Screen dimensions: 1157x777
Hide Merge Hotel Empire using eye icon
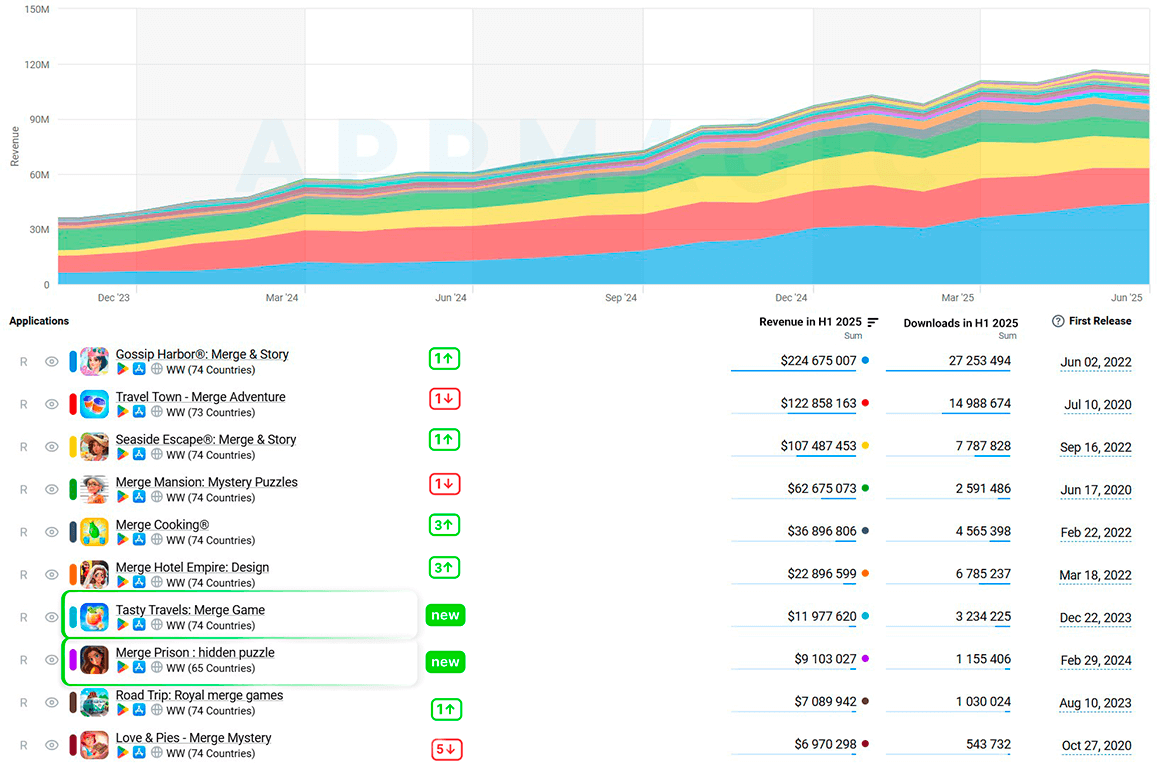tap(52, 575)
